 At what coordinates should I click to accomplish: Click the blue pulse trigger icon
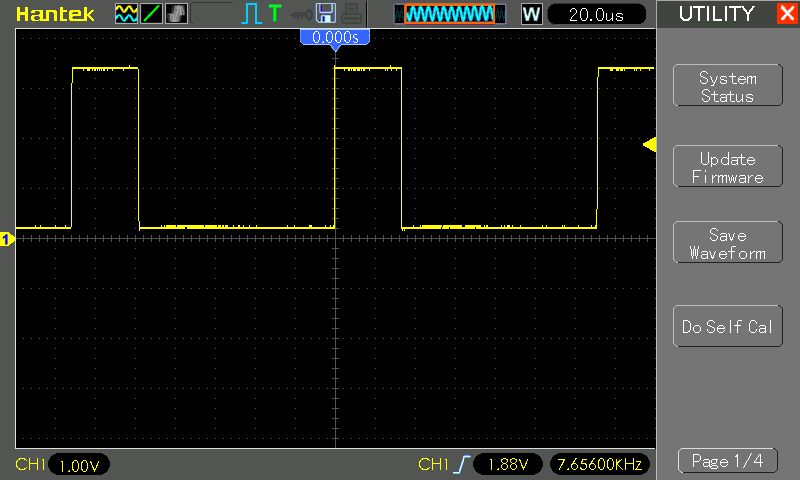point(251,14)
